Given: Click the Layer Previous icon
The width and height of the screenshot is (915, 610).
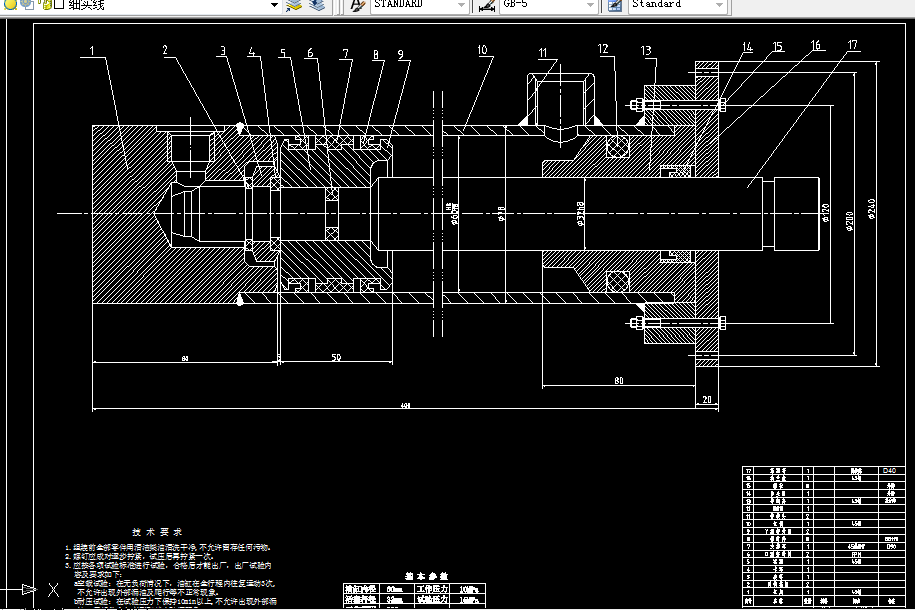Looking at the screenshot, I should click(x=317, y=5).
